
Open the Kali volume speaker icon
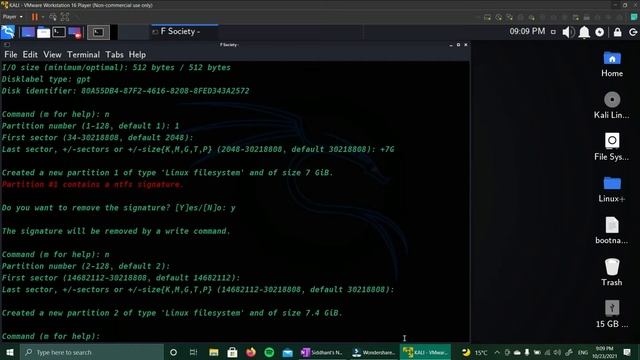[568, 32]
